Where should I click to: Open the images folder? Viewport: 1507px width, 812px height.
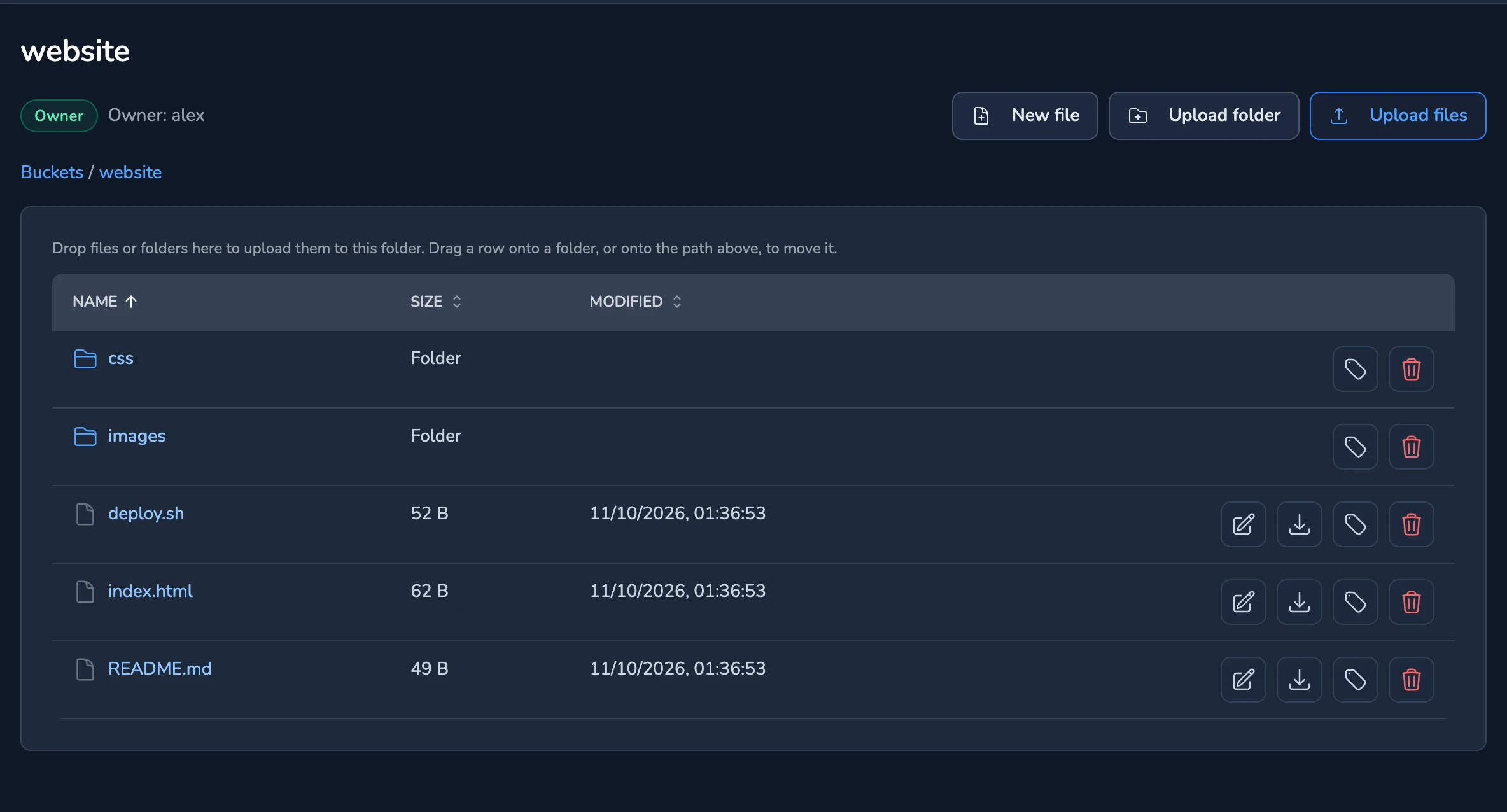pyautogui.click(x=137, y=436)
